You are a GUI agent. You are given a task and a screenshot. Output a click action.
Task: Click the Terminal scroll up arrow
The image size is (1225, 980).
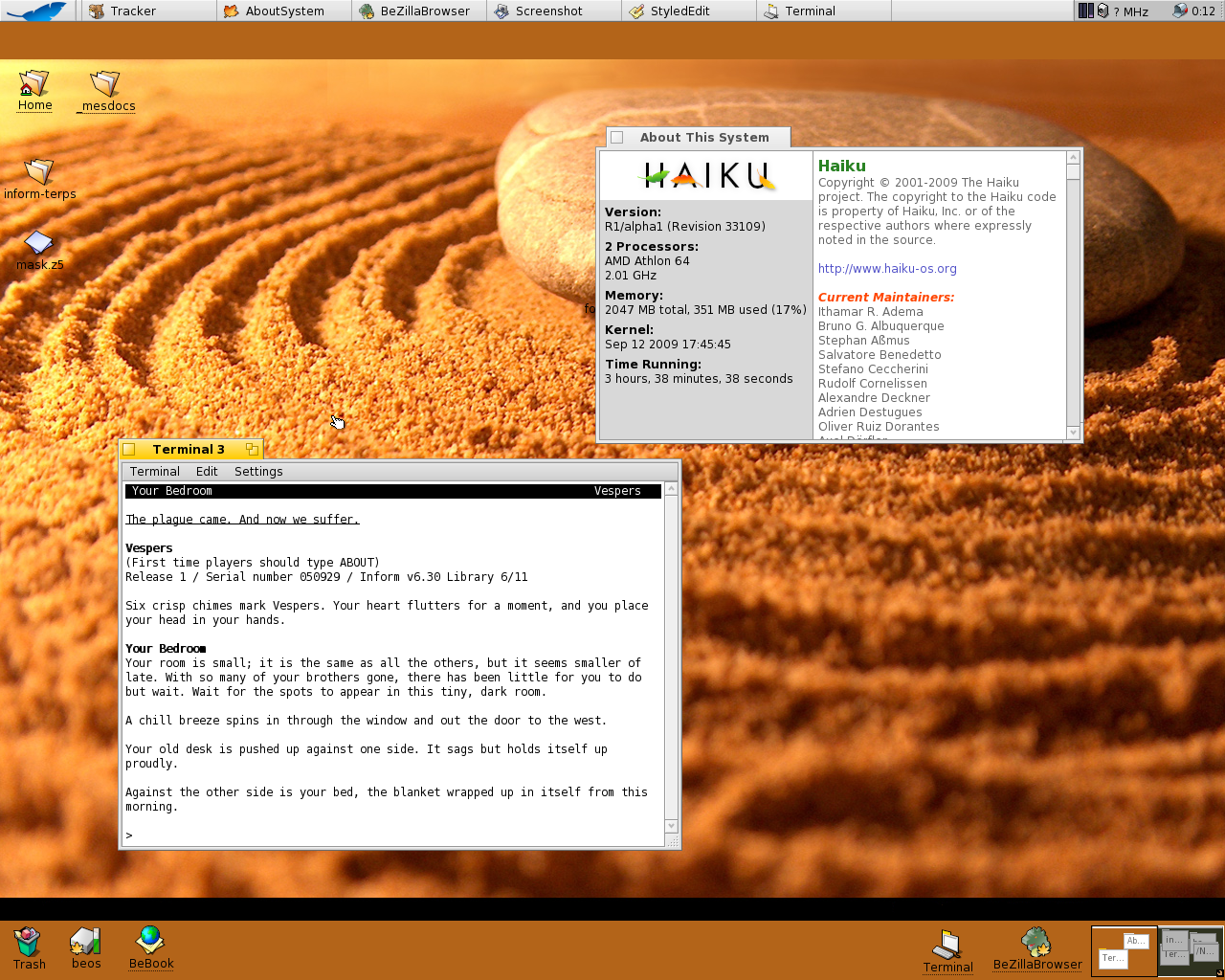(672, 489)
